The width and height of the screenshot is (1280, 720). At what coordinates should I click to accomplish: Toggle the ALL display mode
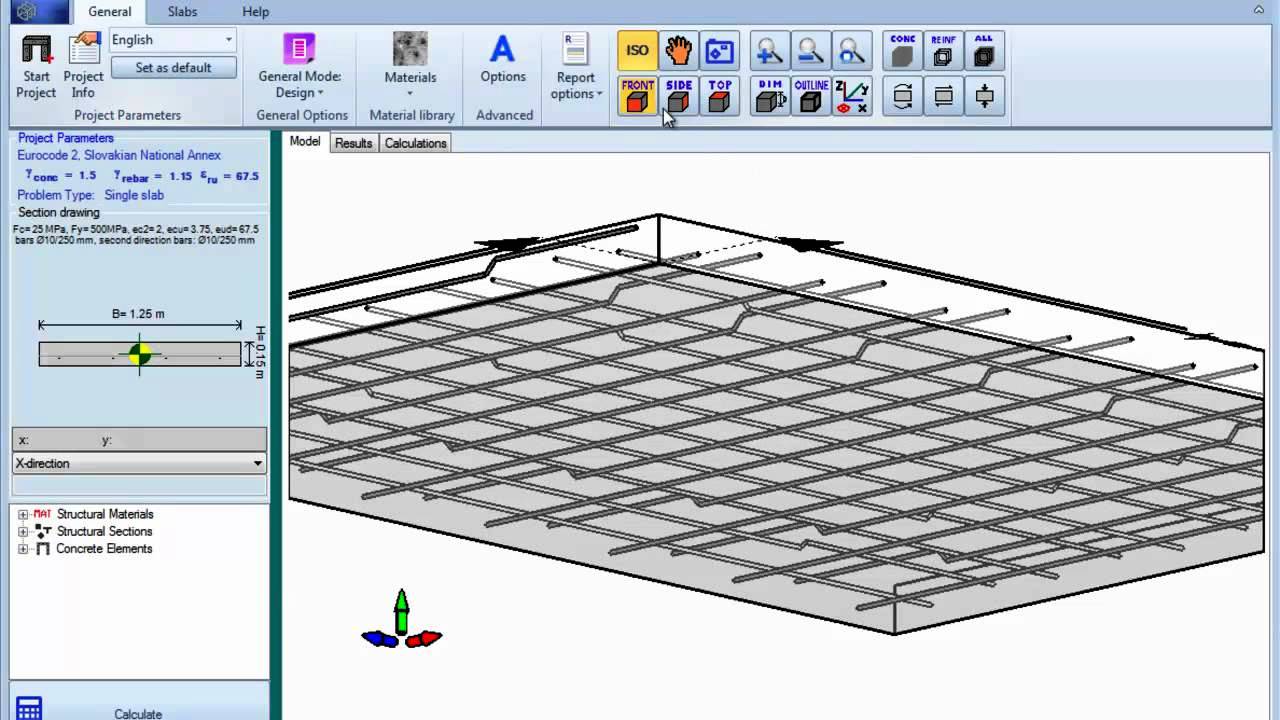983,49
